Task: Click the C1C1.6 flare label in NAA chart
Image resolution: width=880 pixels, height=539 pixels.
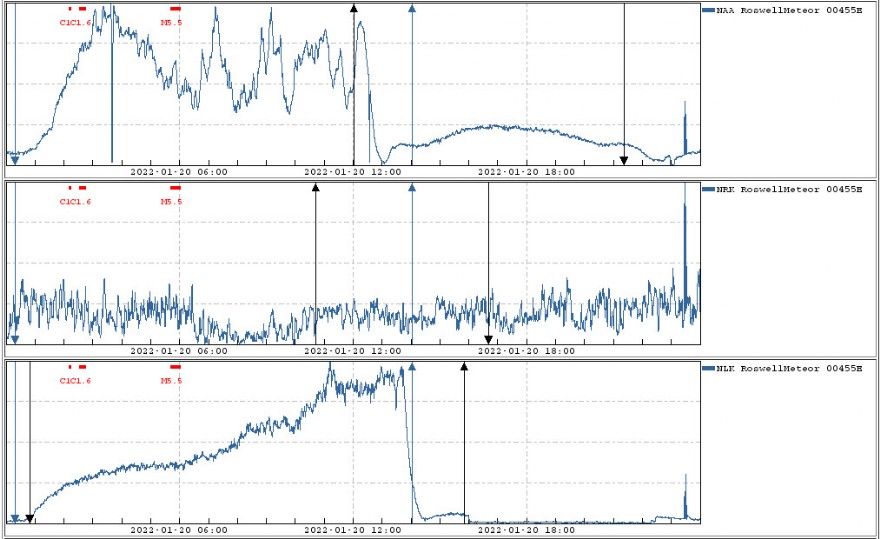Action: point(75,22)
